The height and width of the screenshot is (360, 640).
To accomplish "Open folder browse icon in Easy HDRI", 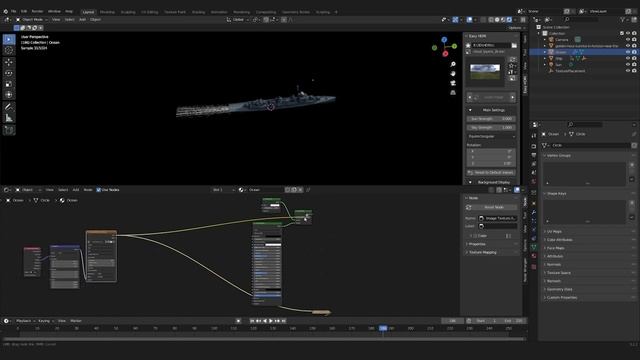I will point(514,45).
